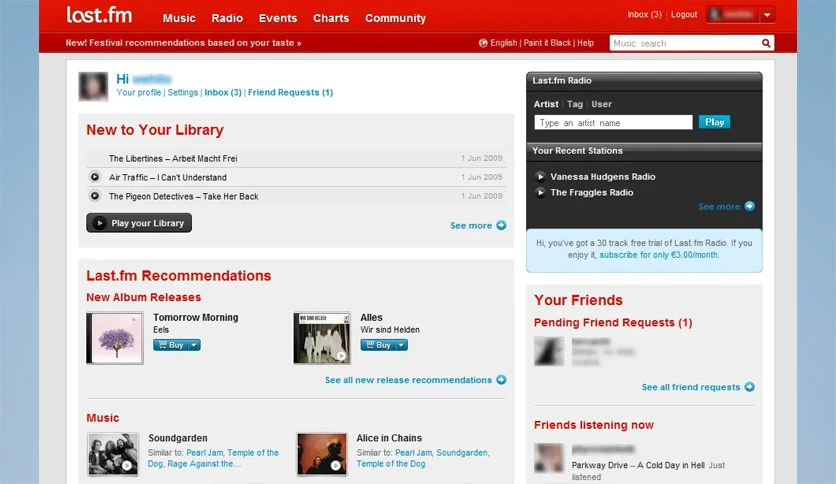Open the user account dropdown arrow
Image resolution: width=836 pixels, height=484 pixels.
coord(767,15)
